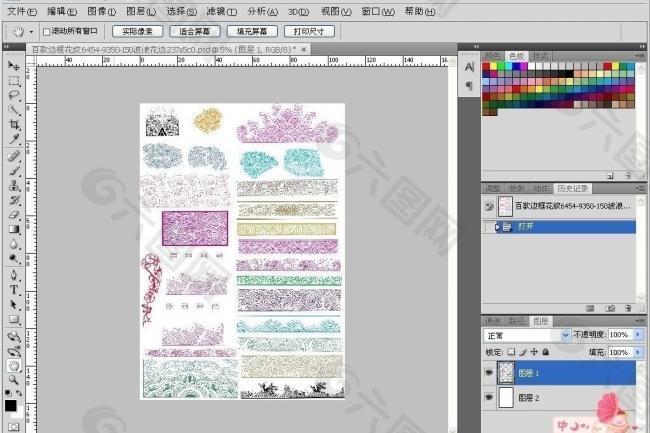Image resolution: width=650 pixels, height=433 pixels.
Task: Click the black foreground color swatch
Action: click(x=11, y=406)
